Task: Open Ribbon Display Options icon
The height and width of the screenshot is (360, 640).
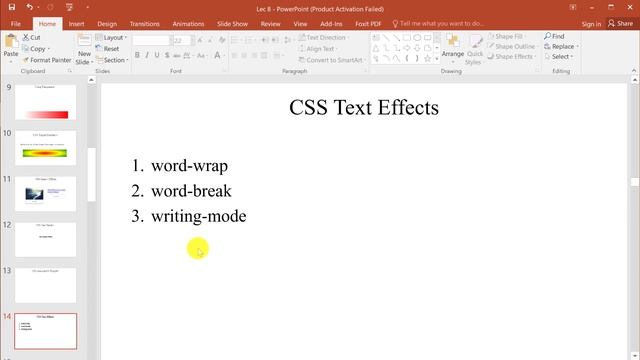Action: click(573, 7)
